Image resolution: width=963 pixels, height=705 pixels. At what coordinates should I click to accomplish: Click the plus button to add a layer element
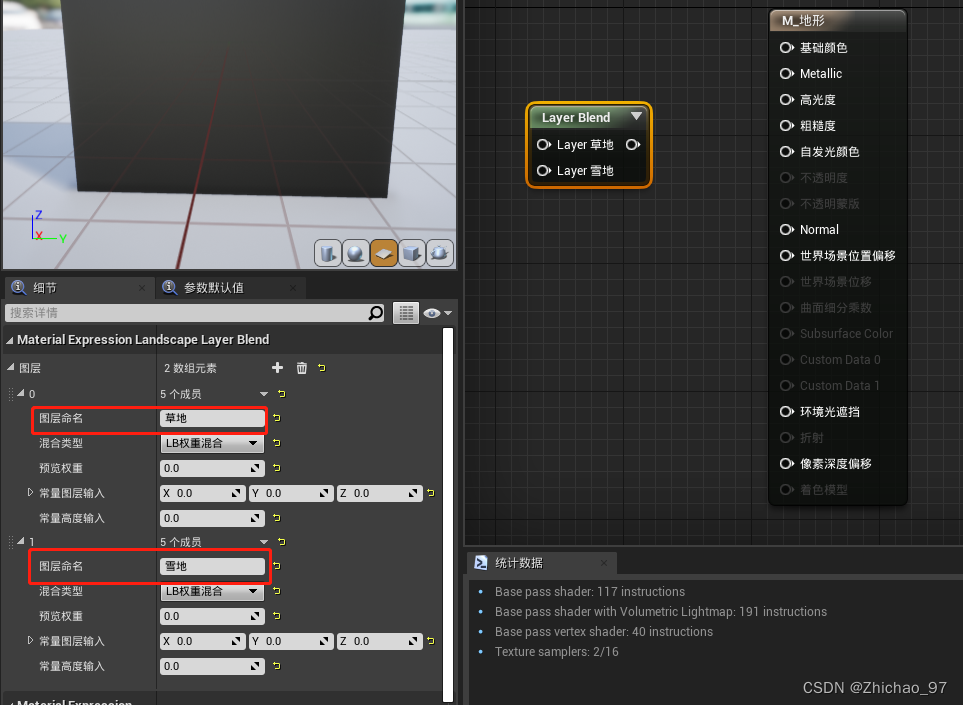pyautogui.click(x=277, y=367)
